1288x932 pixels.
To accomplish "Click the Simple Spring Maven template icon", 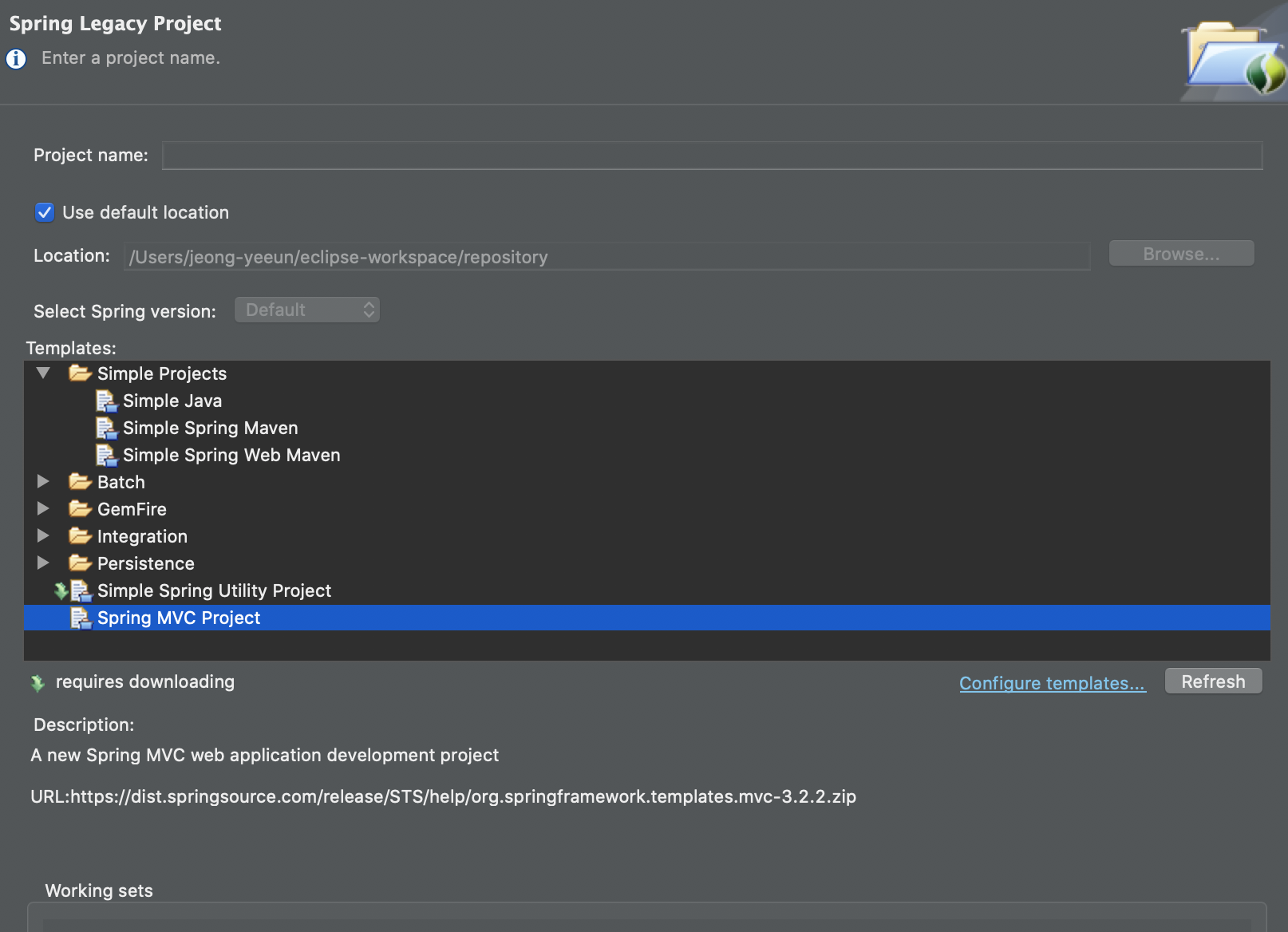I will click(x=106, y=428).
